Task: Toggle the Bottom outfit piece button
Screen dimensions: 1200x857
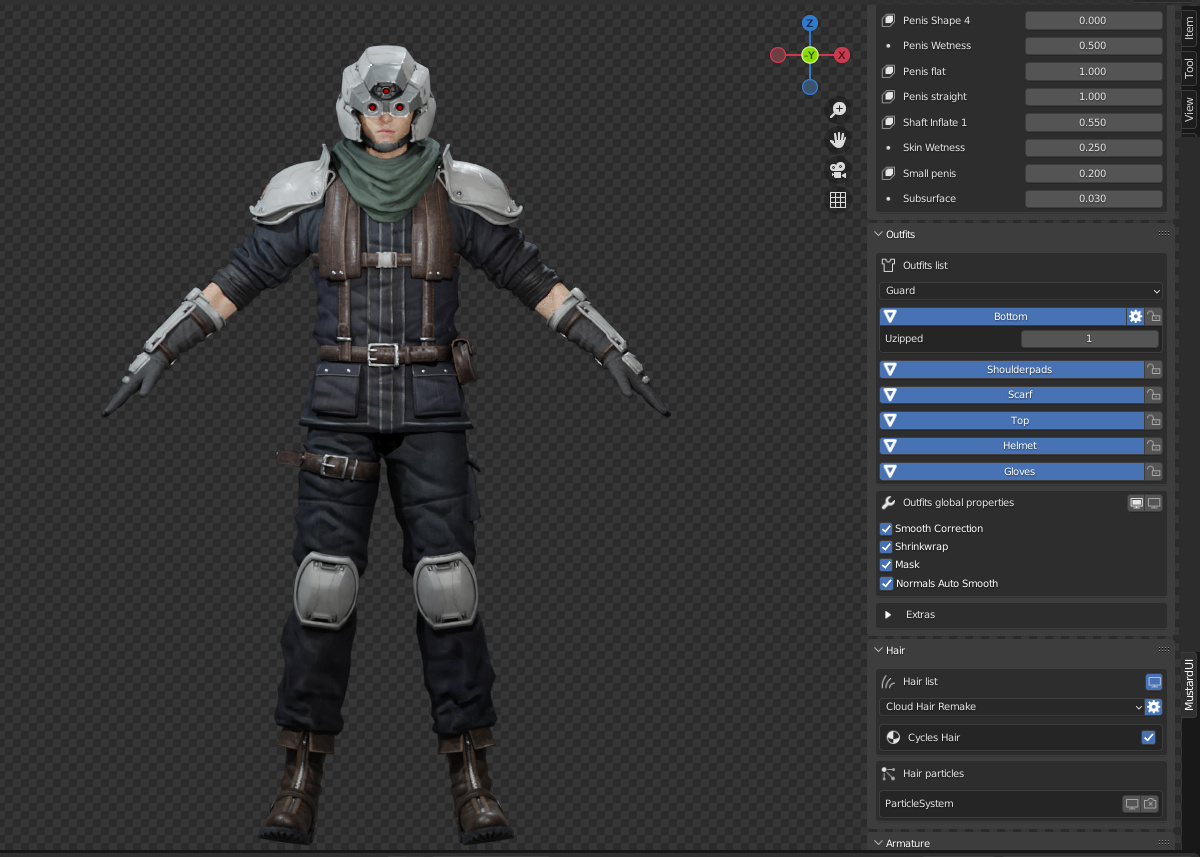Action: 1003,316
